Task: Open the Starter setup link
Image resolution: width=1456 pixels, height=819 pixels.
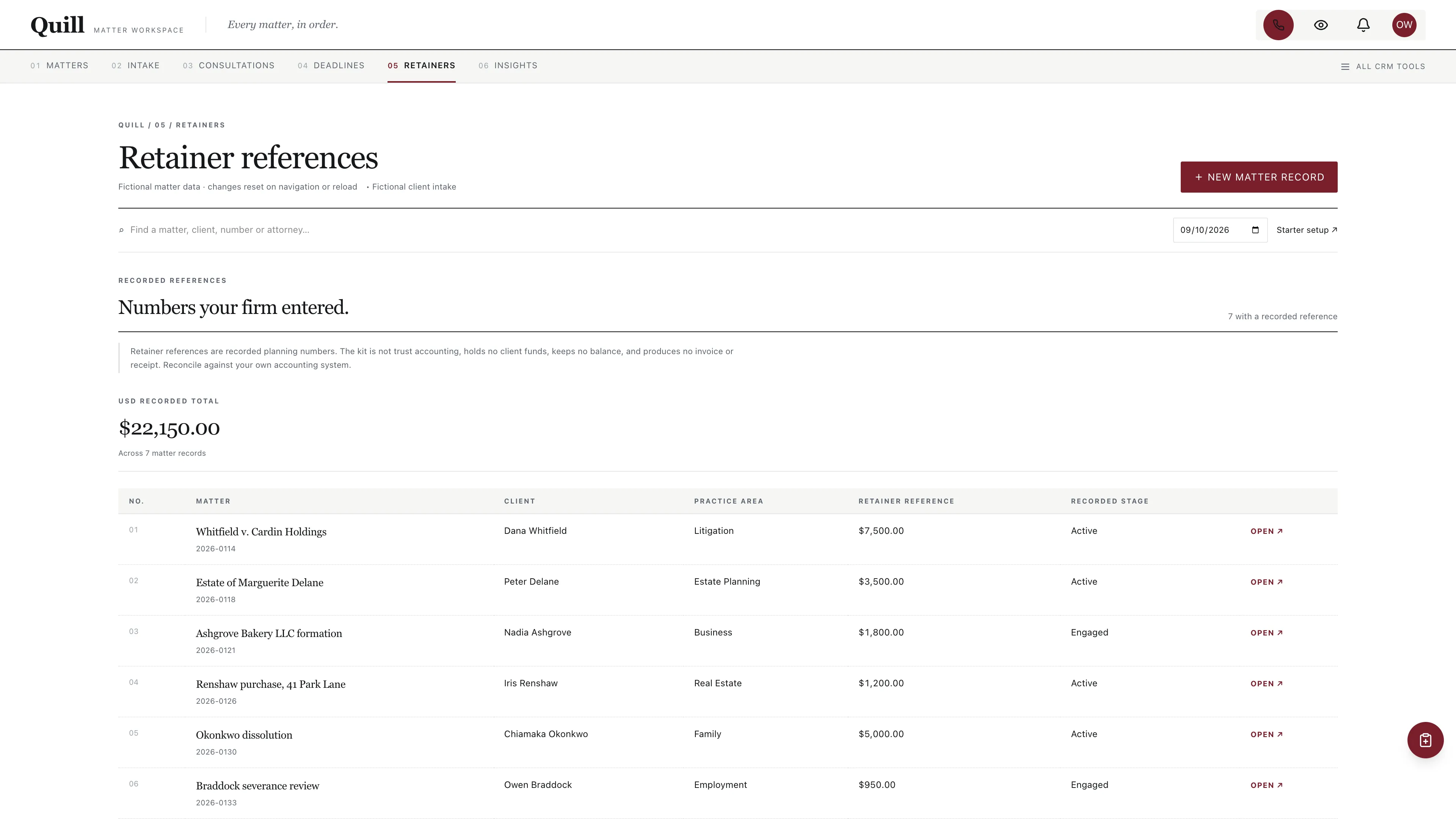Action: click(x=1306, y=230)
